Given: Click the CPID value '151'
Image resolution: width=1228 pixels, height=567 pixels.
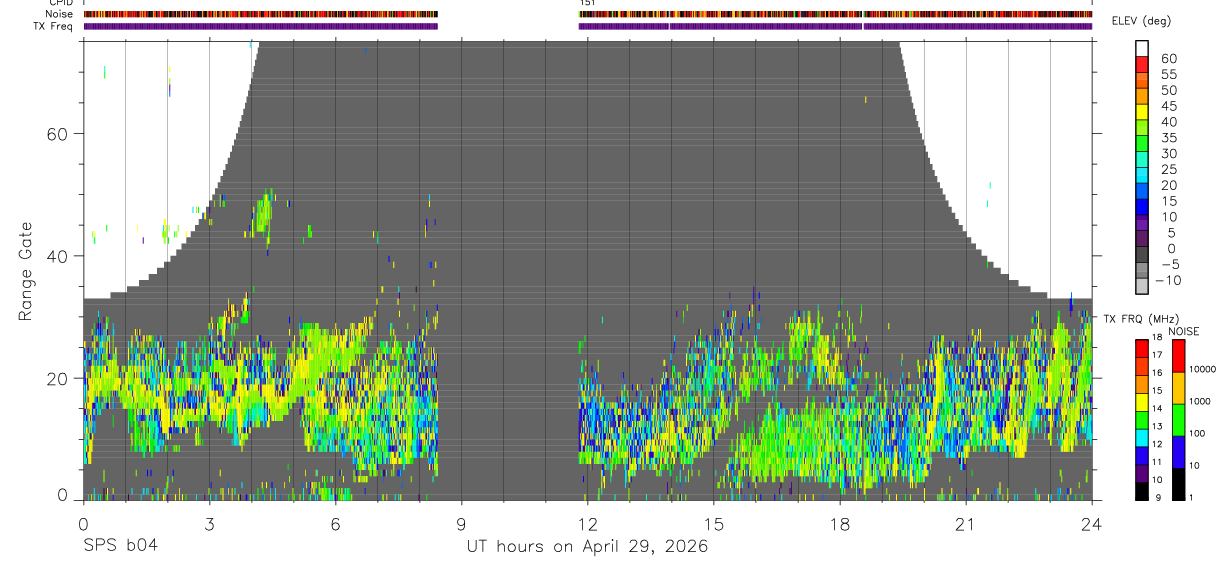Looking at the screenshot, I should pos(587,3).
